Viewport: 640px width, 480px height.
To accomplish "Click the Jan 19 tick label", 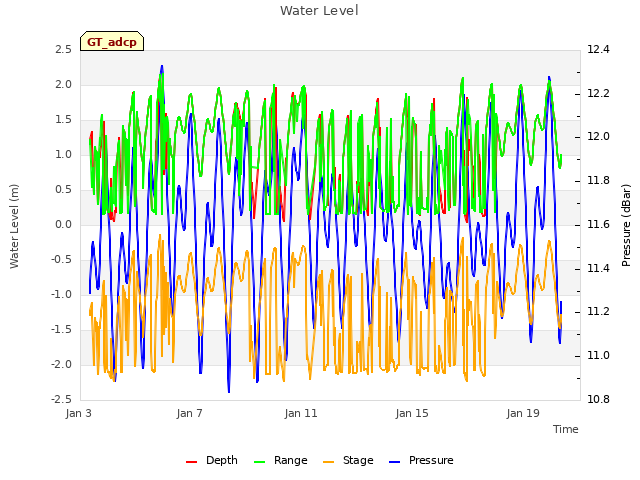I will tap(523, 413).
